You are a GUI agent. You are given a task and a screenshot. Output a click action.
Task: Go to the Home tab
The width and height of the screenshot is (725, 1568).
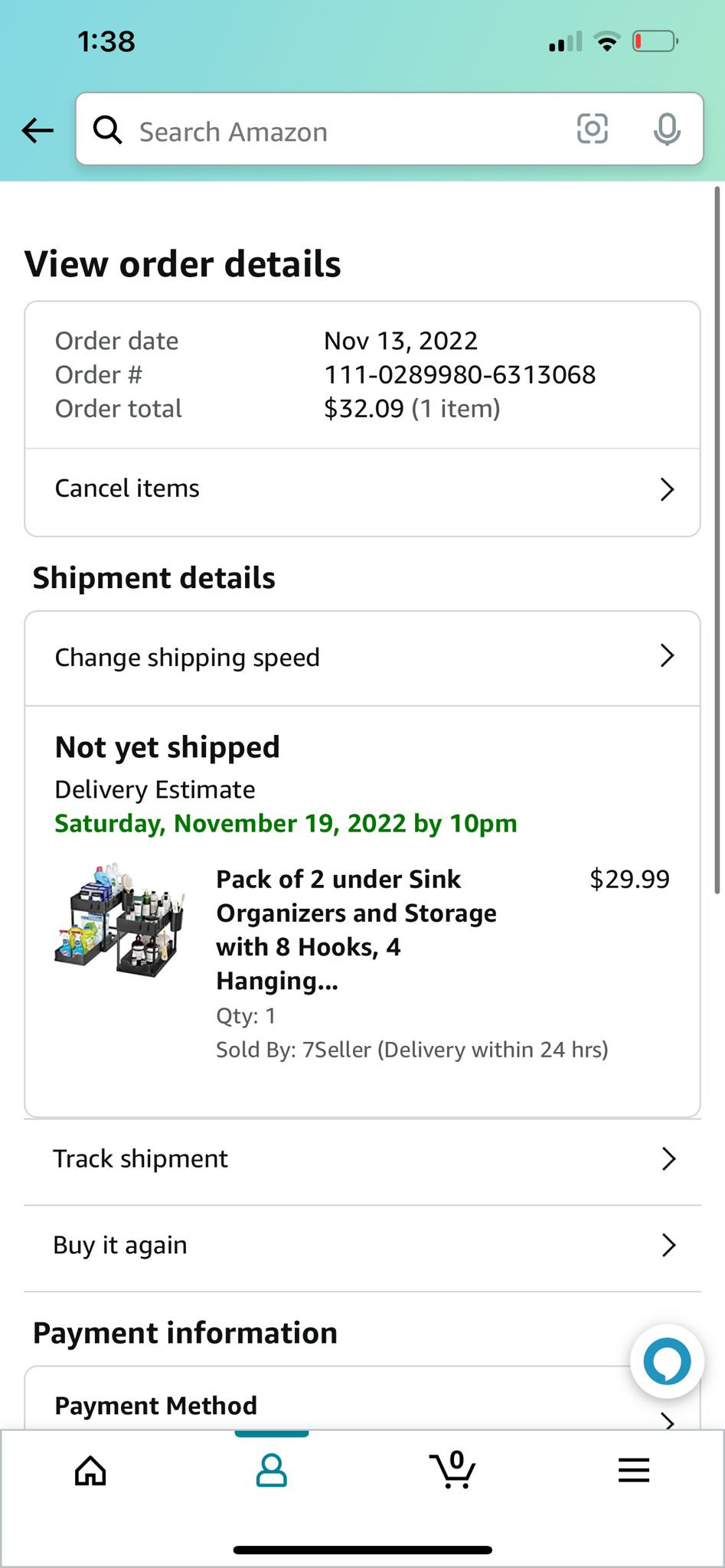point(90,1471)
